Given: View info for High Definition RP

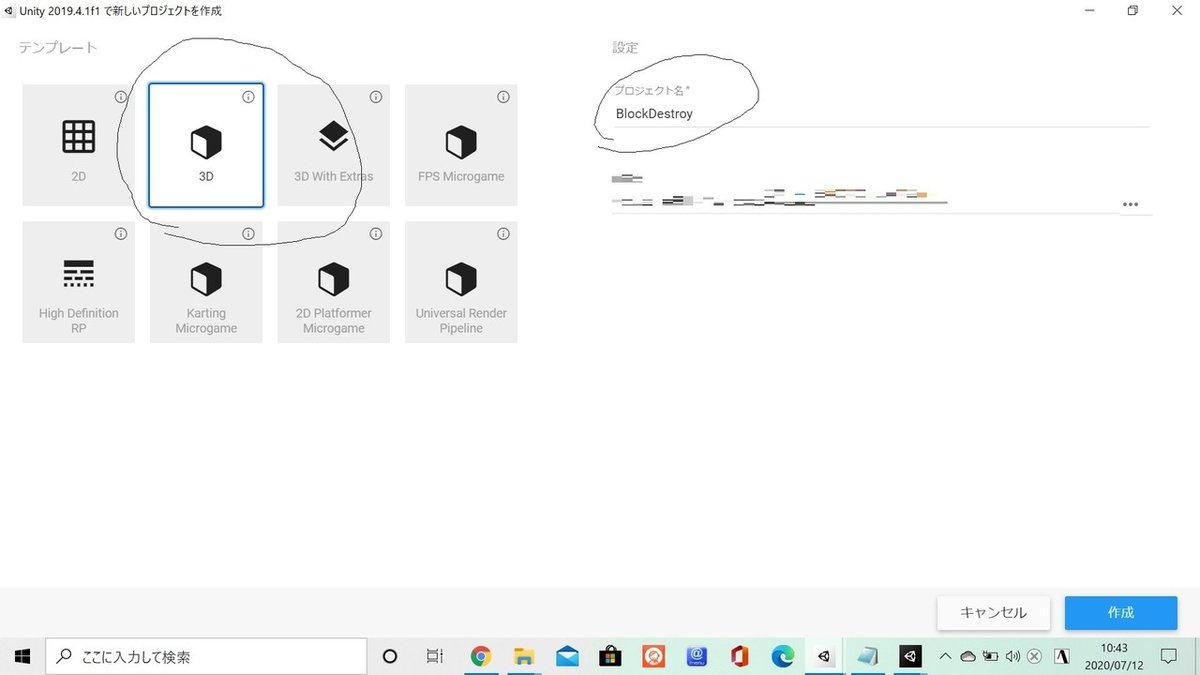Looking at the screenshot, I should tap(121, 234).
